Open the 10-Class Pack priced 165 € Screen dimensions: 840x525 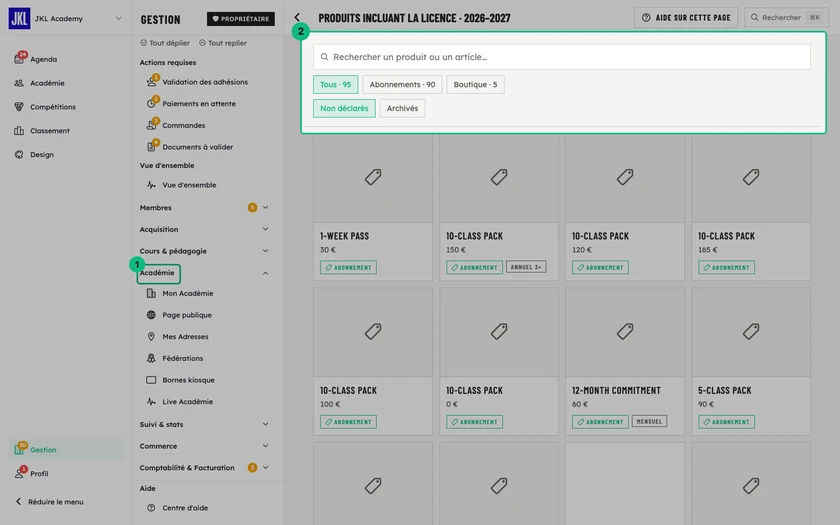coord(751,208)
